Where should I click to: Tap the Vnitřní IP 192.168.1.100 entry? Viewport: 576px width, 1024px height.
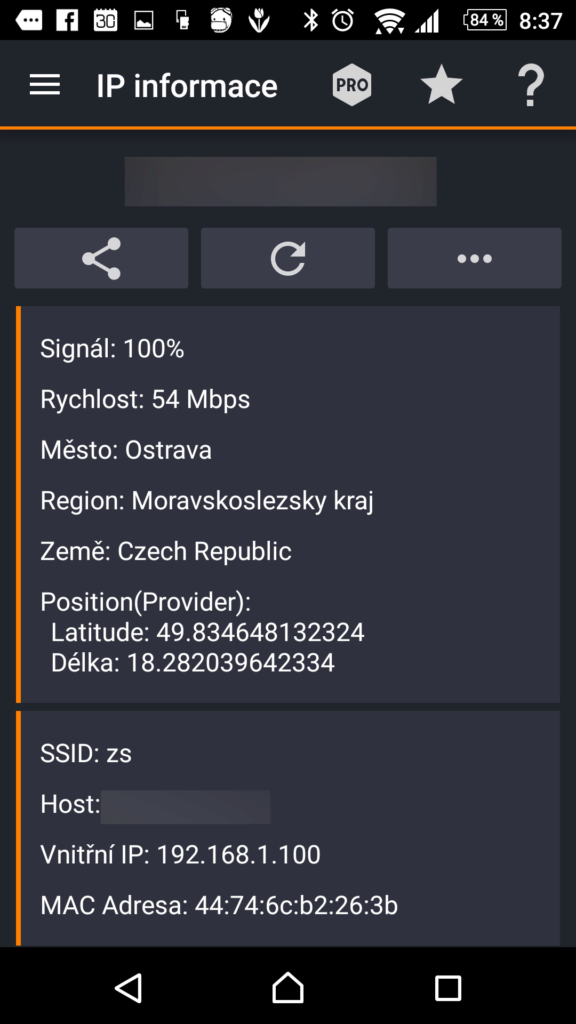[180, 855]
